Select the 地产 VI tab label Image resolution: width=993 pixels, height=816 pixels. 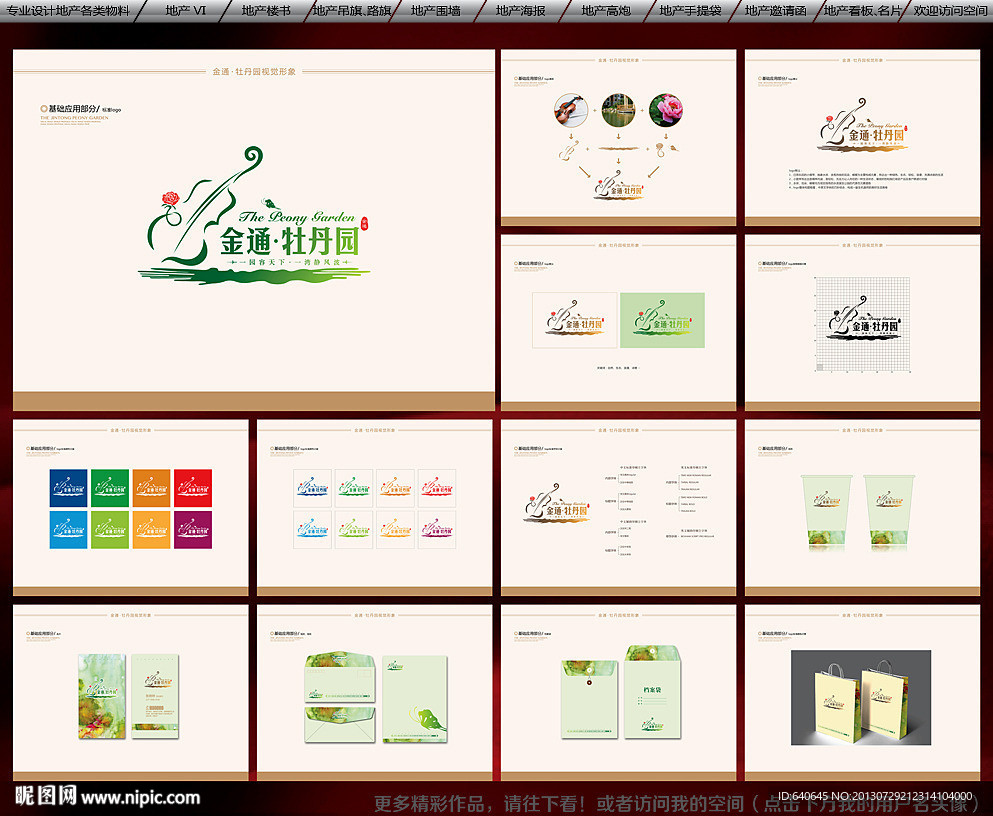[186, 10]
